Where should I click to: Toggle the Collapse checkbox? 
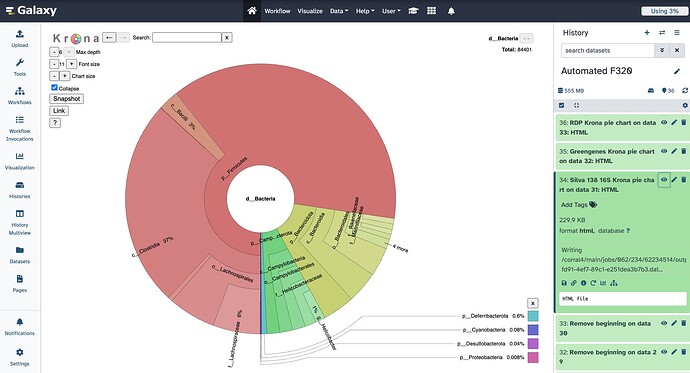(54, 88)
